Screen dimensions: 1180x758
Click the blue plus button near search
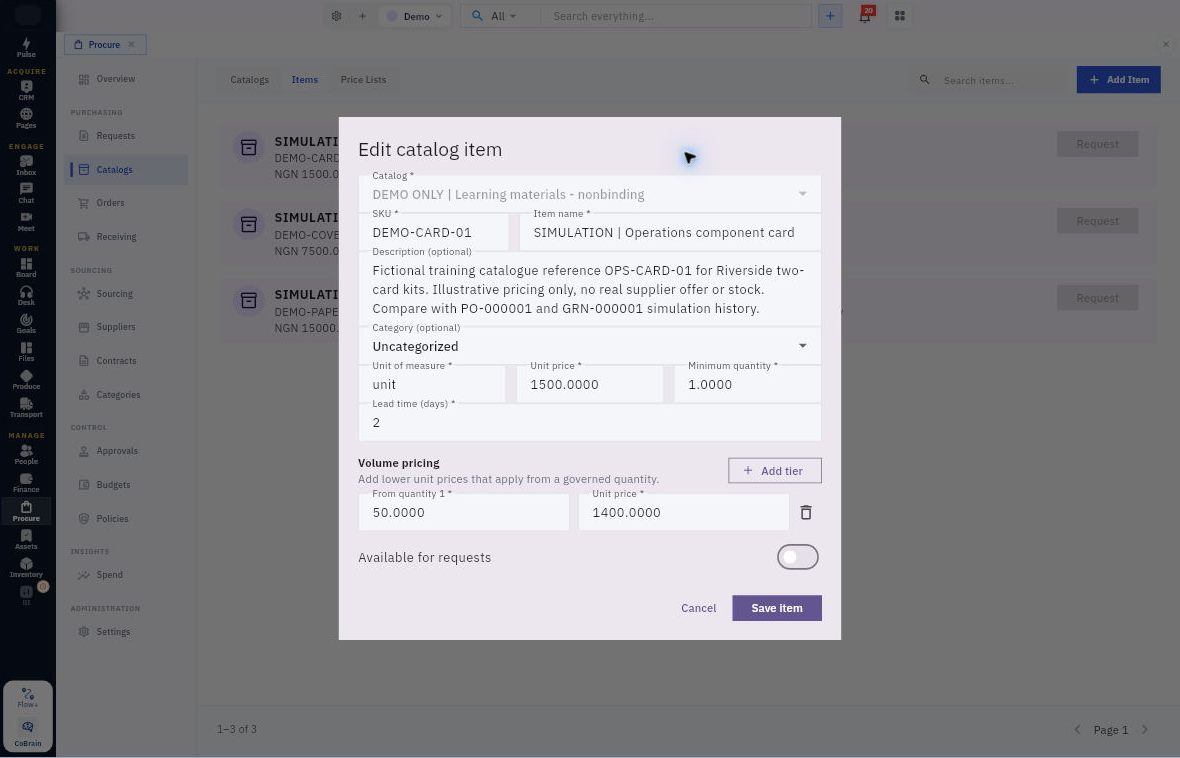click(830, 16)
